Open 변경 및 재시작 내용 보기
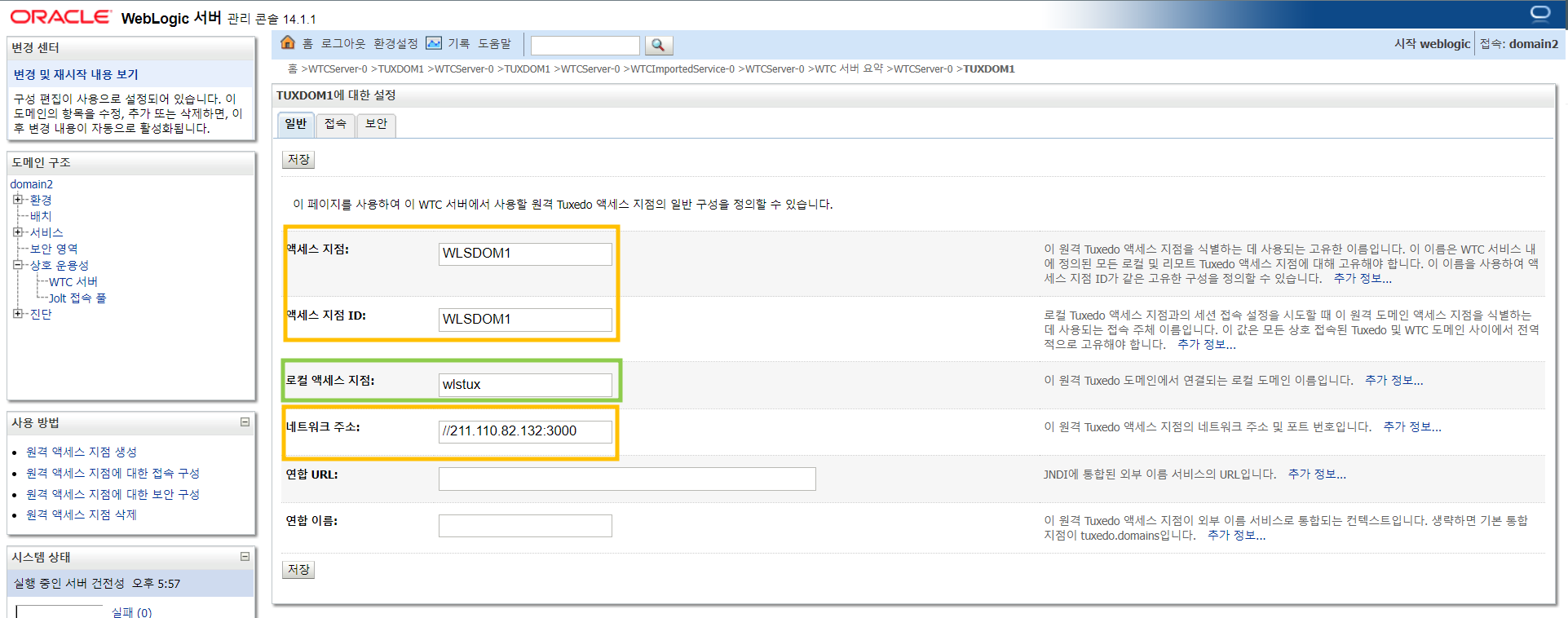1568x618 pixels. point(76,74)
